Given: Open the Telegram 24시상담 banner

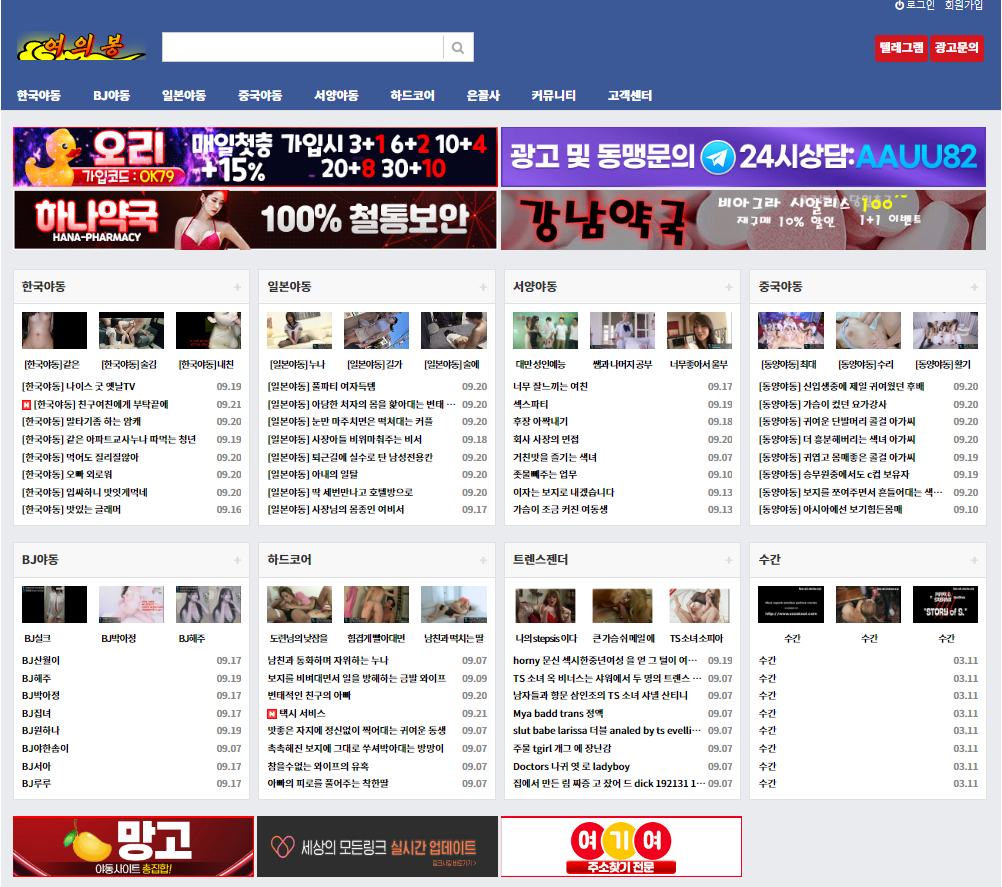Looking at the screenshot, I should point(743,157).
